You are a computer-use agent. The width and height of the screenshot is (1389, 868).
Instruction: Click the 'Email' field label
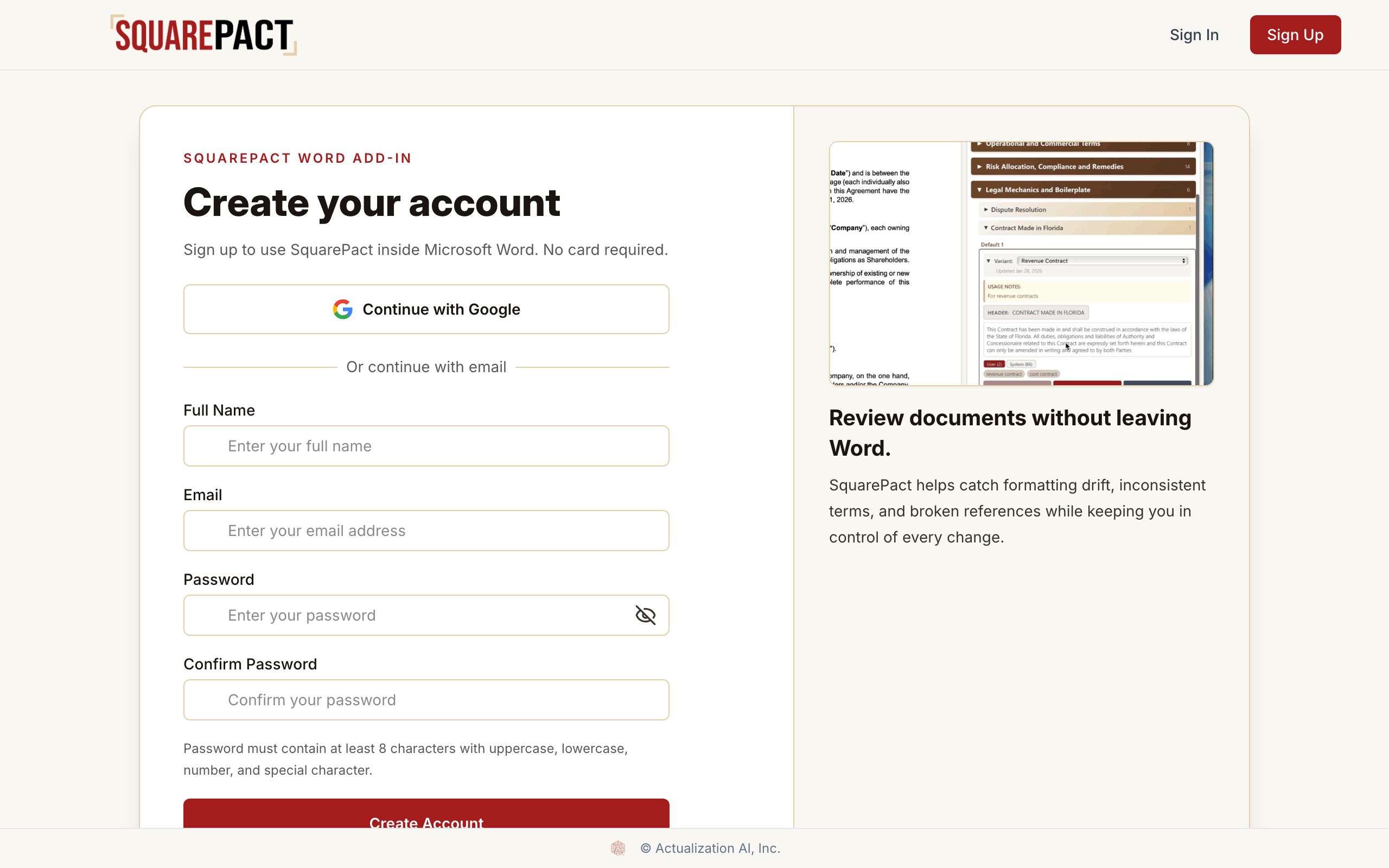point(202,495)
